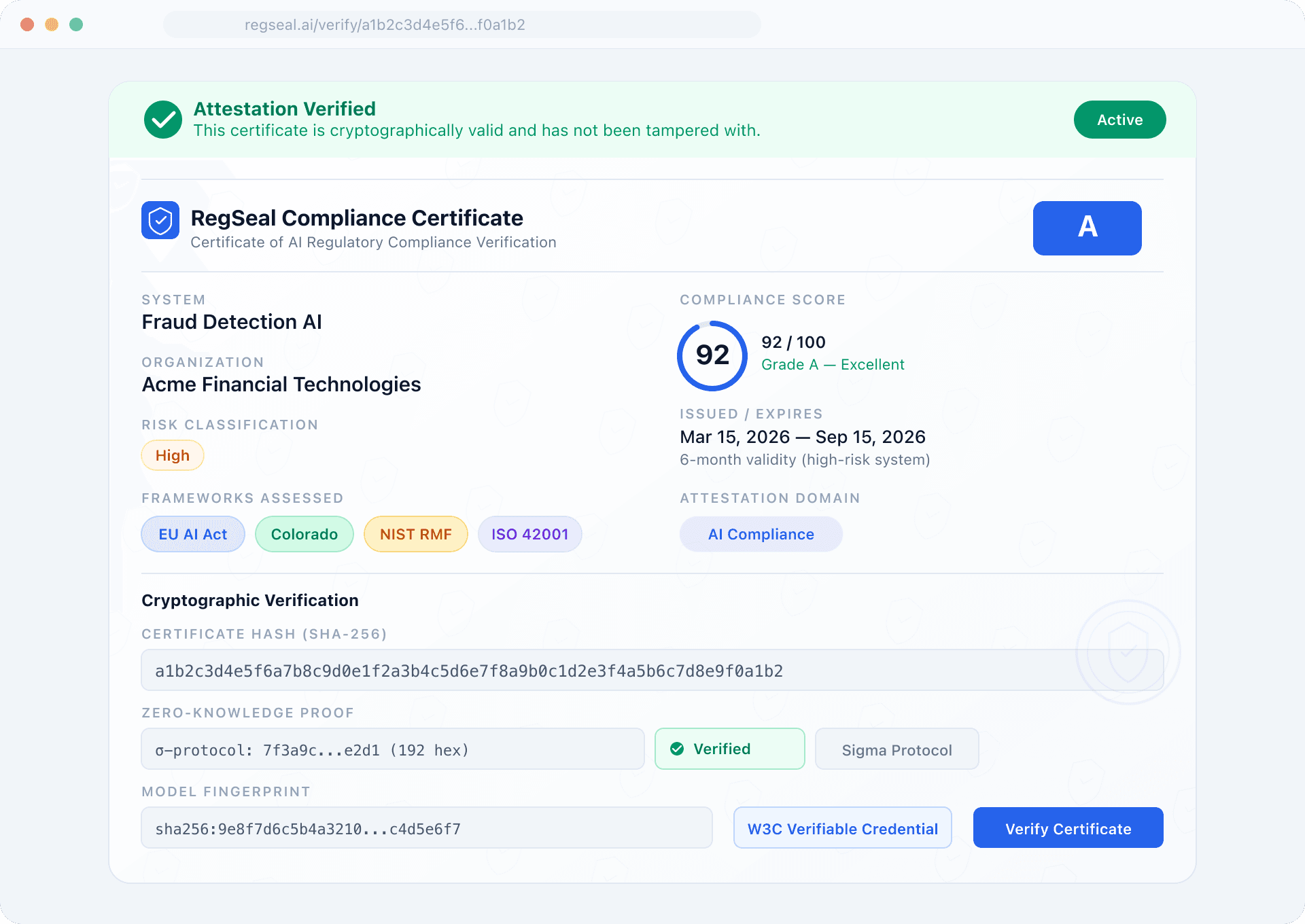Screen dimensions: 1305x924
Task: Open the W3C Verifiable Credential link
Action: [x=842, y=828]
